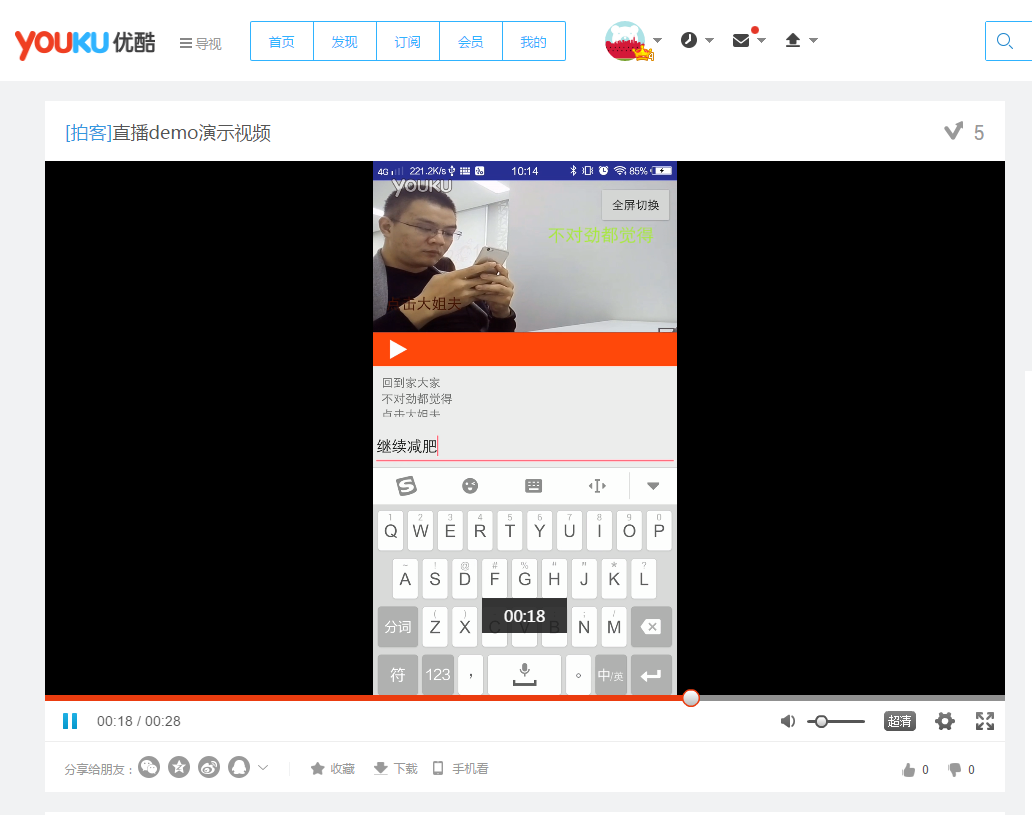Collapse the keyboard with the down arrow

653,486
